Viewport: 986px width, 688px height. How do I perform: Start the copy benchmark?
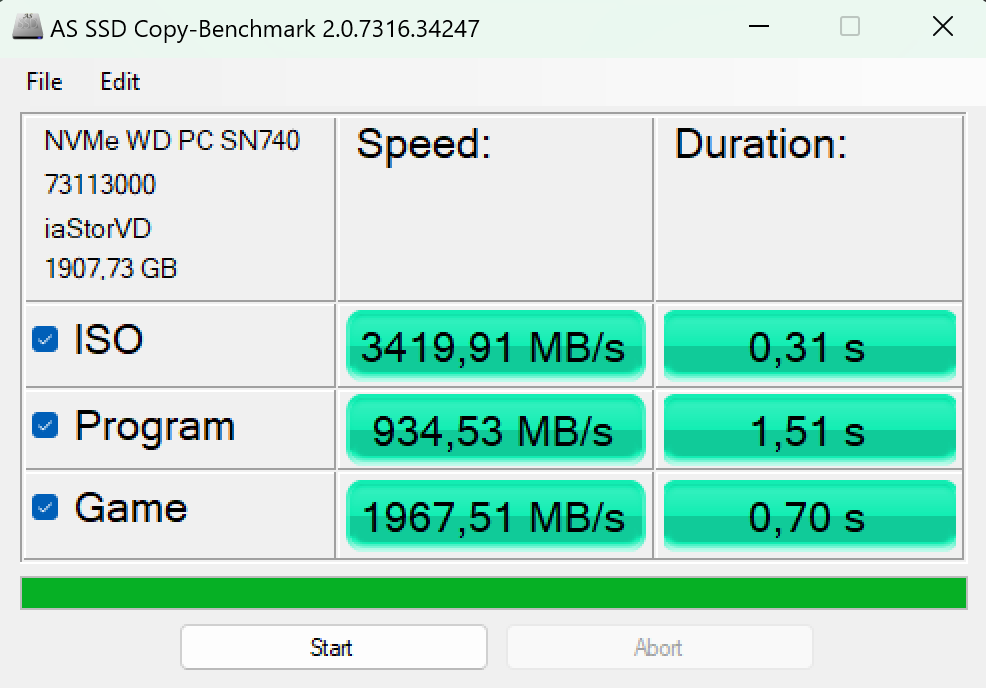coord(332,647)
